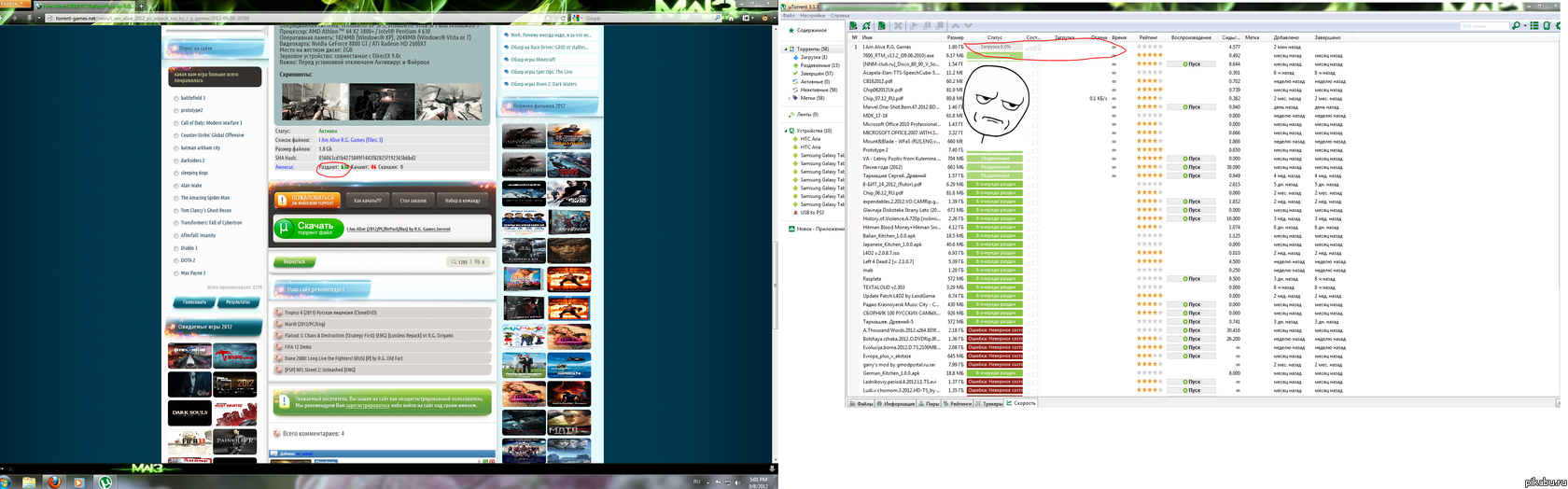Screen dimensions: 1568x489
Task: Select the Alan Wake poll radio button
Action: point(176,186)
